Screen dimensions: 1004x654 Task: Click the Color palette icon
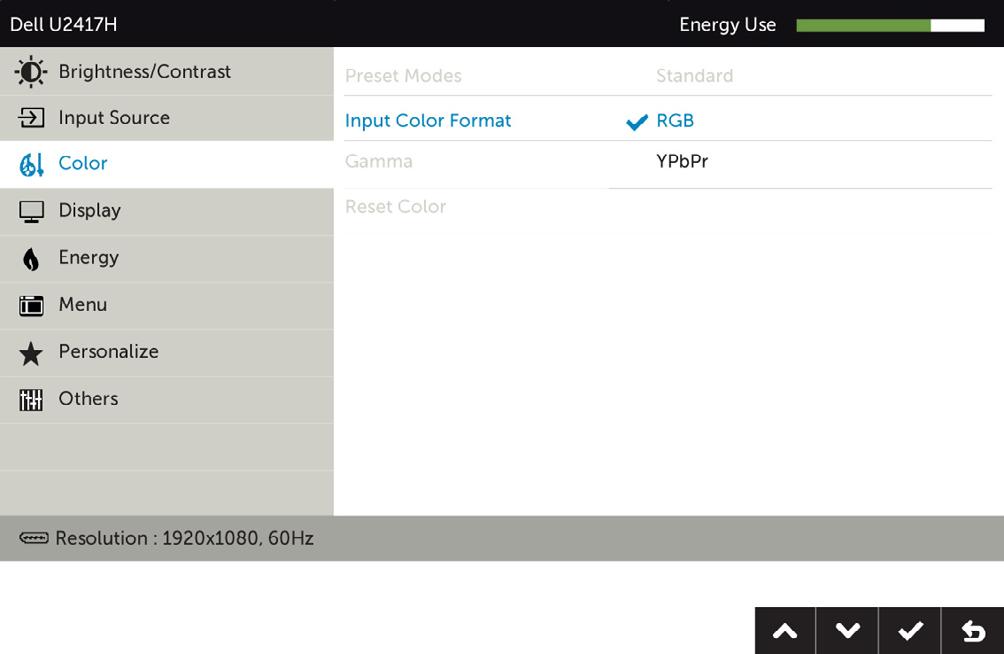31,165
